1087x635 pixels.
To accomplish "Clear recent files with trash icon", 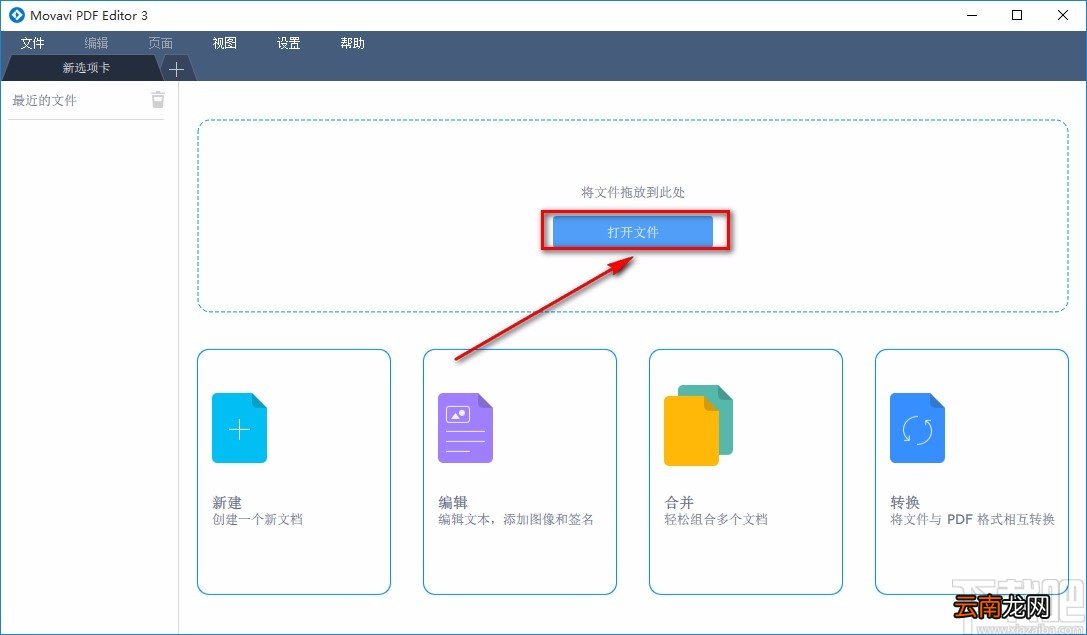I will tap(158, 100).
